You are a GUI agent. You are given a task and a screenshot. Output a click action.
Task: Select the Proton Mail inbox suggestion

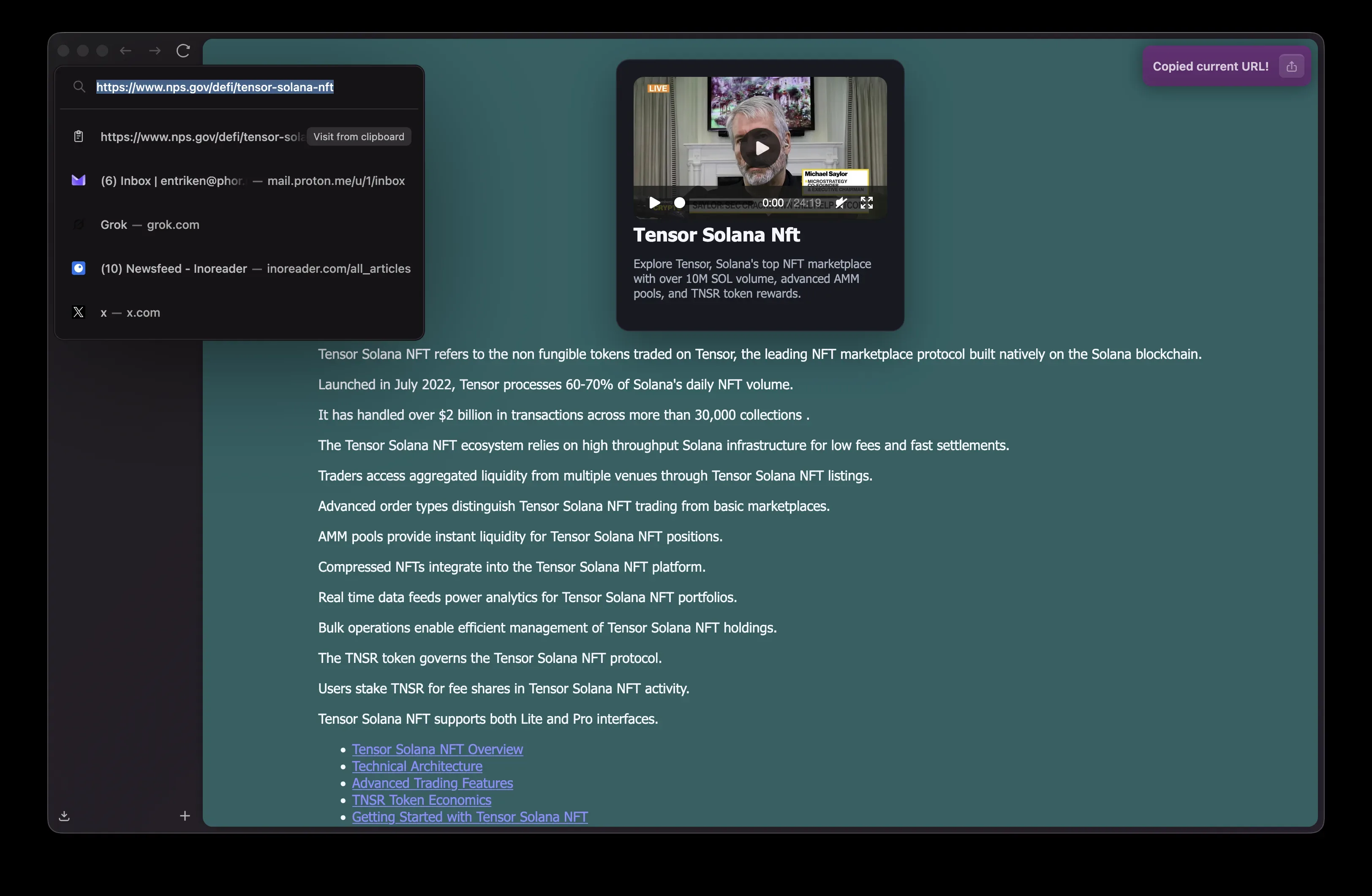coord(239,180)
